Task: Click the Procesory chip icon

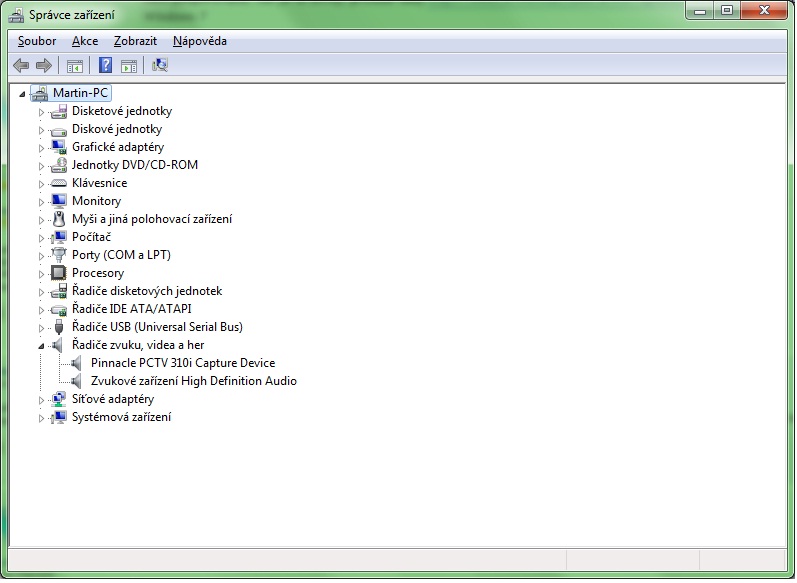Action: pos(59,273)
